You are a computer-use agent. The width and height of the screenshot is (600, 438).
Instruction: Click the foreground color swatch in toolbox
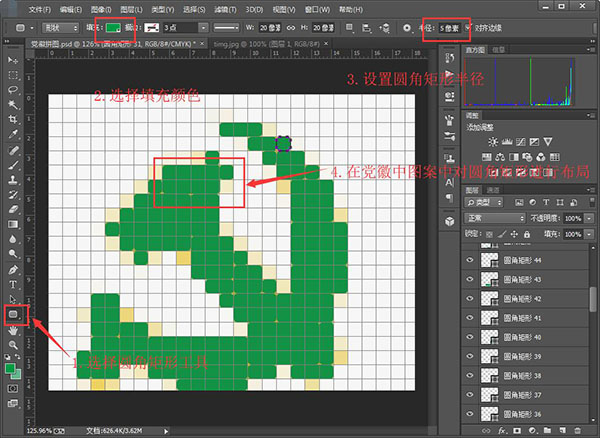(10, 369)
